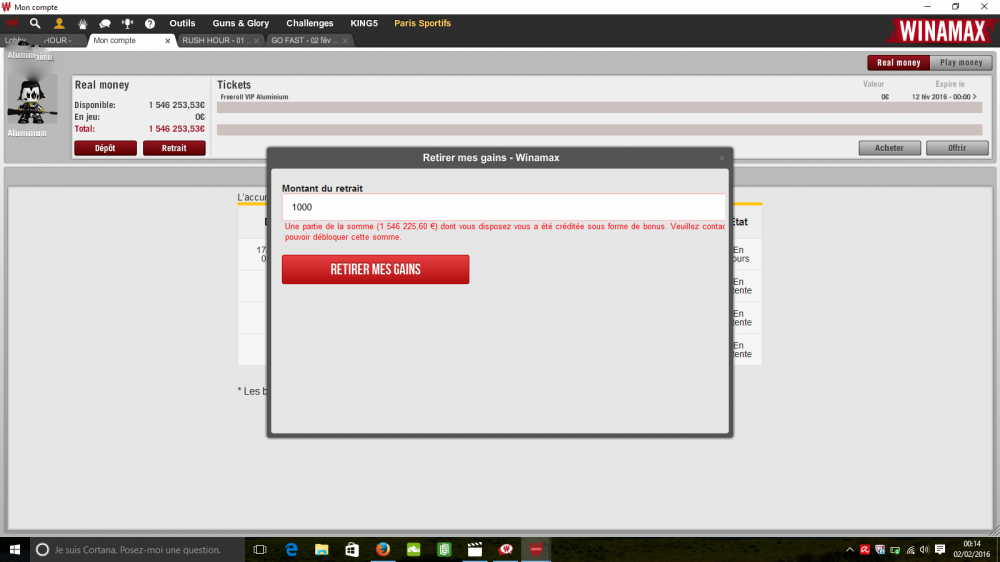Click the chat bubbles icon in toolbar

(105, 24)
